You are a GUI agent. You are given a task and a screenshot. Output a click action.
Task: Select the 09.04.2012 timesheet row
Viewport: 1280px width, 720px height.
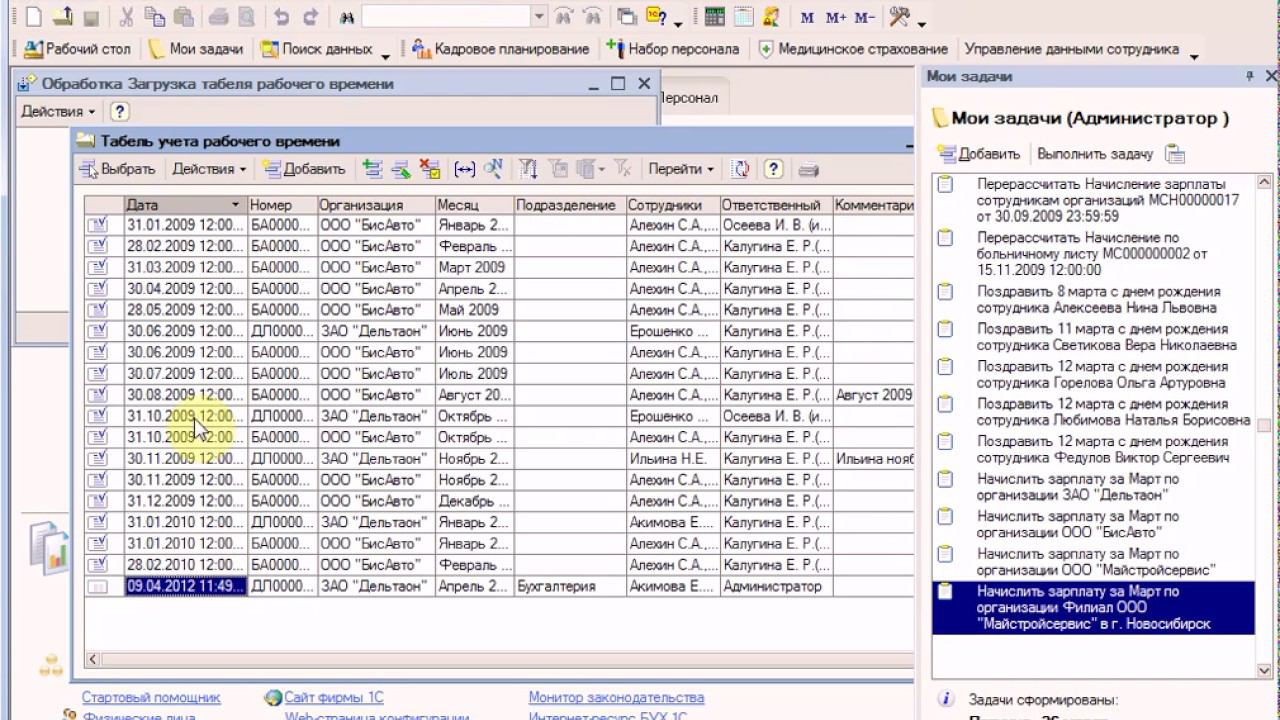tap(499, 587)
